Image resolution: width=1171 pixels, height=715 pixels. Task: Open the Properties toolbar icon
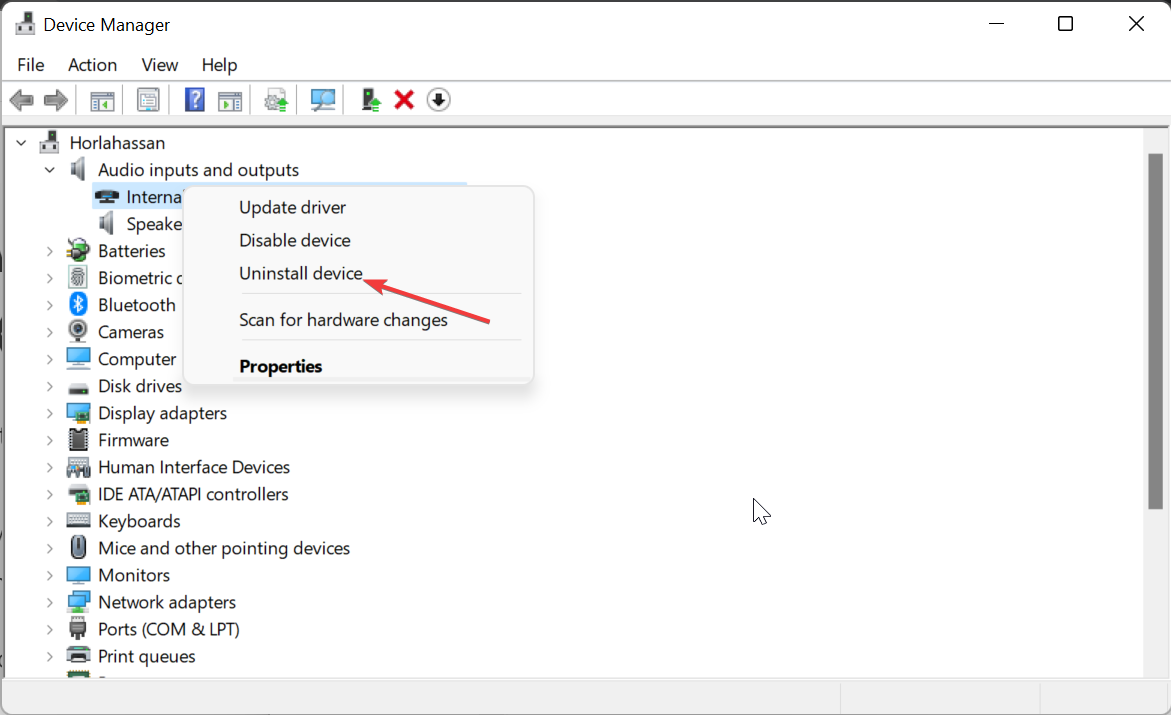click(x=148, y=100)
